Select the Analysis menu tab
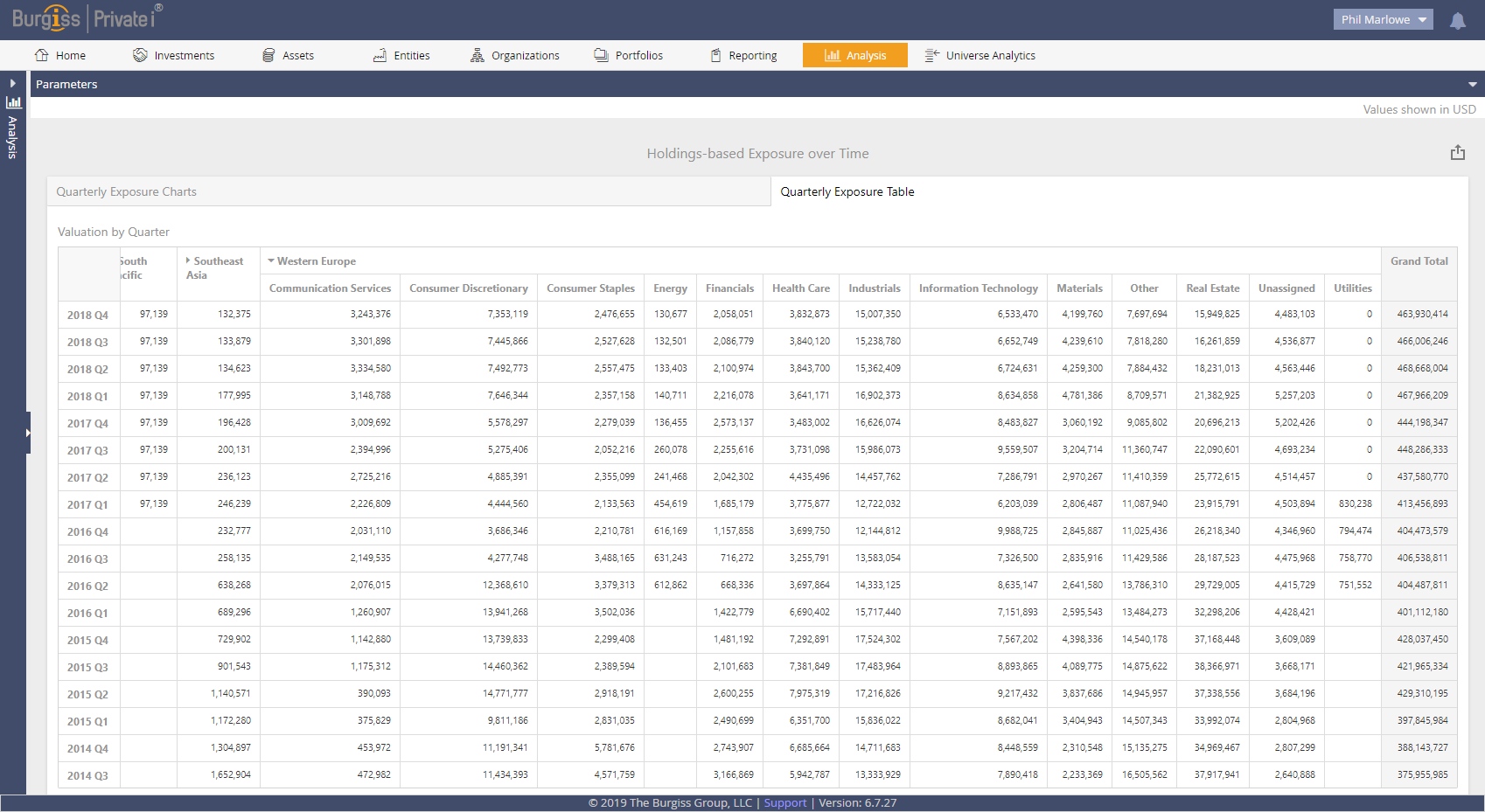 pyautogui.click(x=855, y=55)
